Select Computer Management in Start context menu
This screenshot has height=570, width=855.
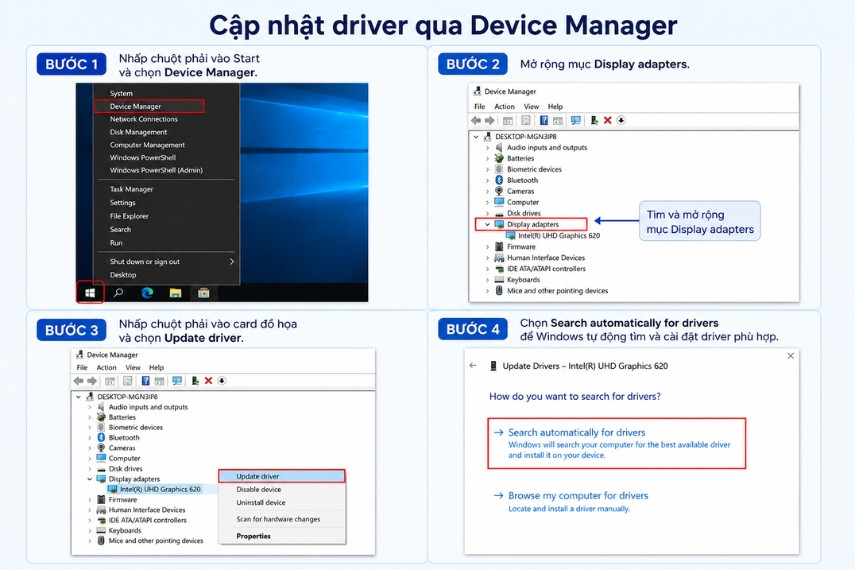point(147,145)
